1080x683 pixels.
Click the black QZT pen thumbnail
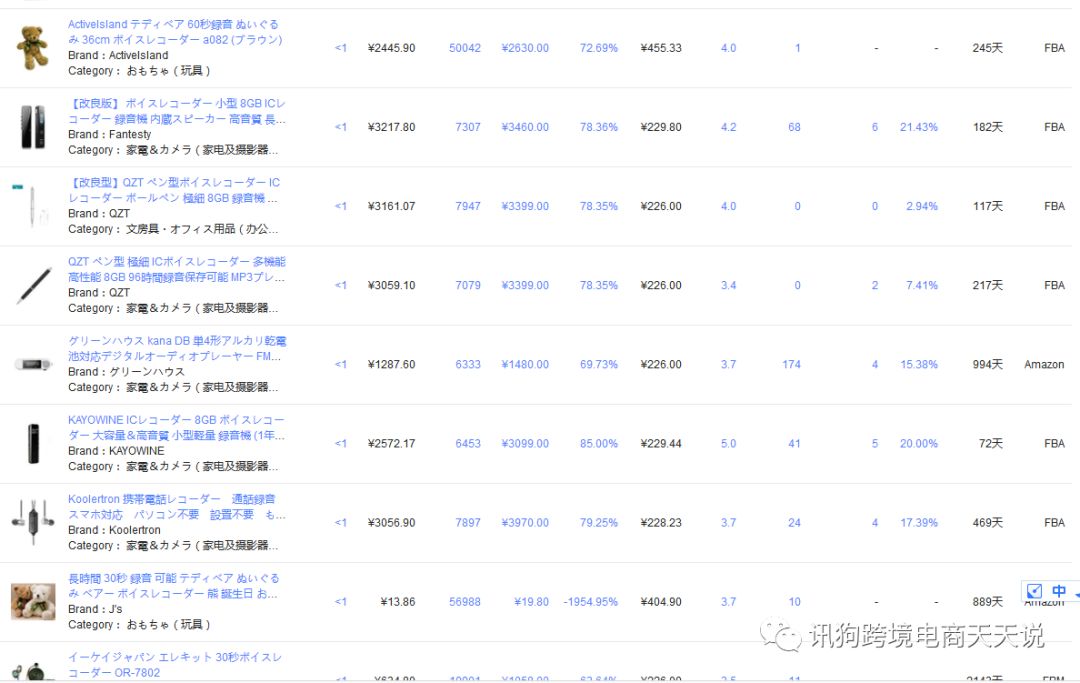(34, 285)
